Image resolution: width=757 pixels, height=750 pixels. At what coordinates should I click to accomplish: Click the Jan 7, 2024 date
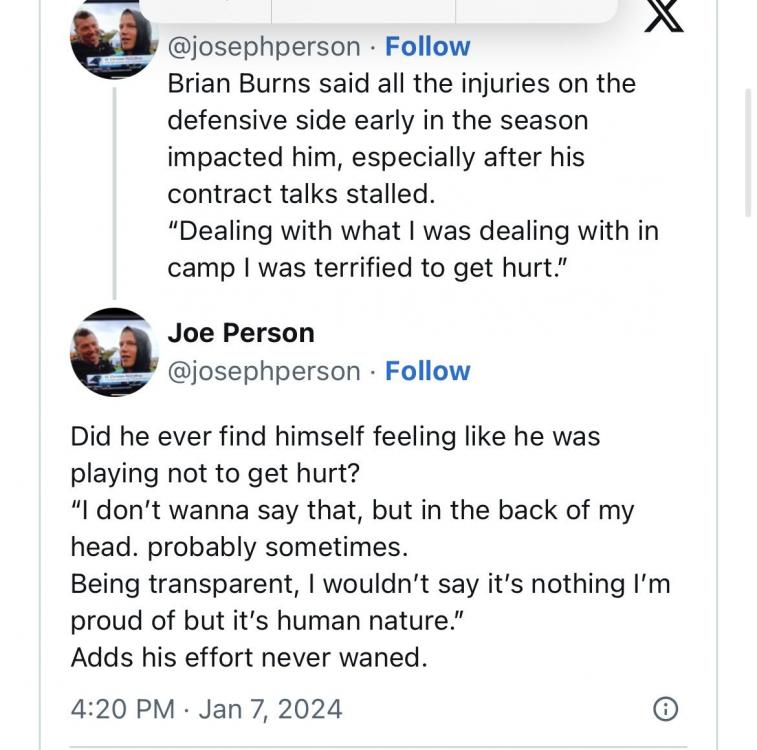[x=270, y=709]
